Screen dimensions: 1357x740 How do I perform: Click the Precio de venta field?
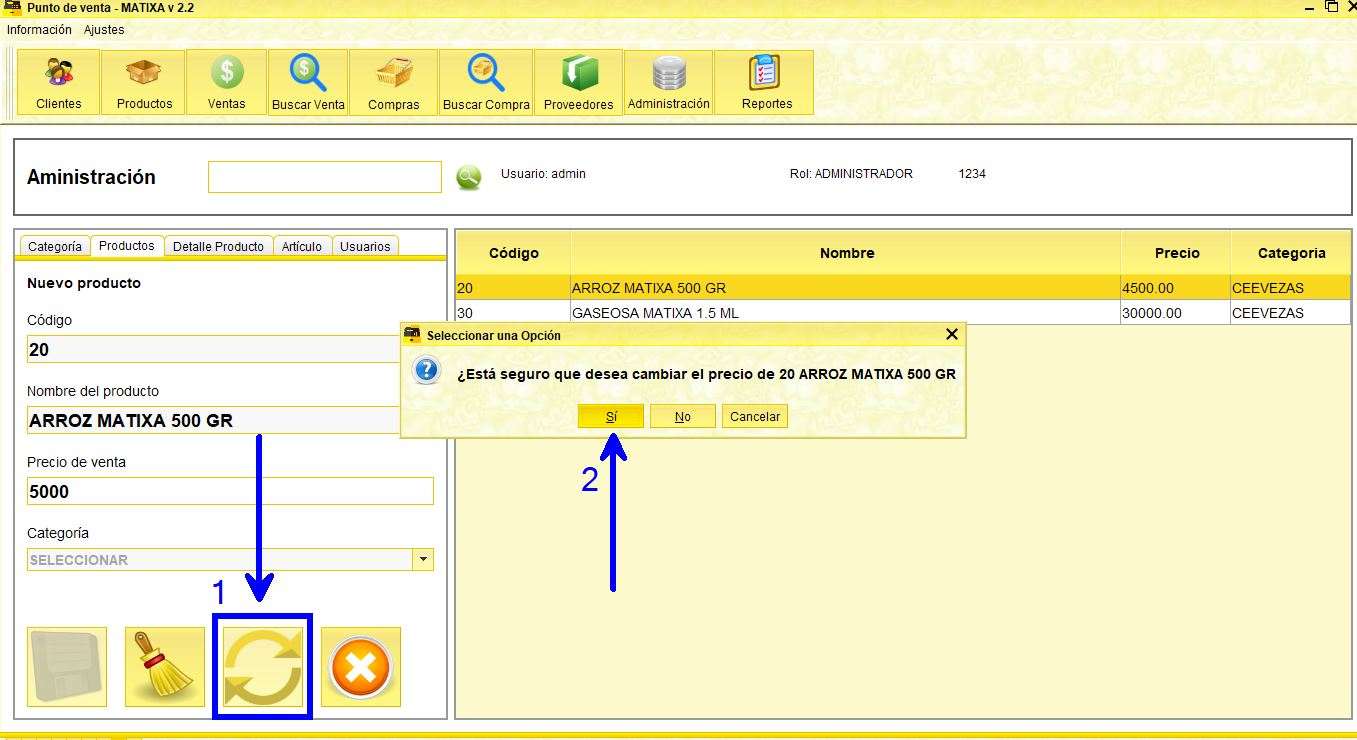(x=230, y=491)
